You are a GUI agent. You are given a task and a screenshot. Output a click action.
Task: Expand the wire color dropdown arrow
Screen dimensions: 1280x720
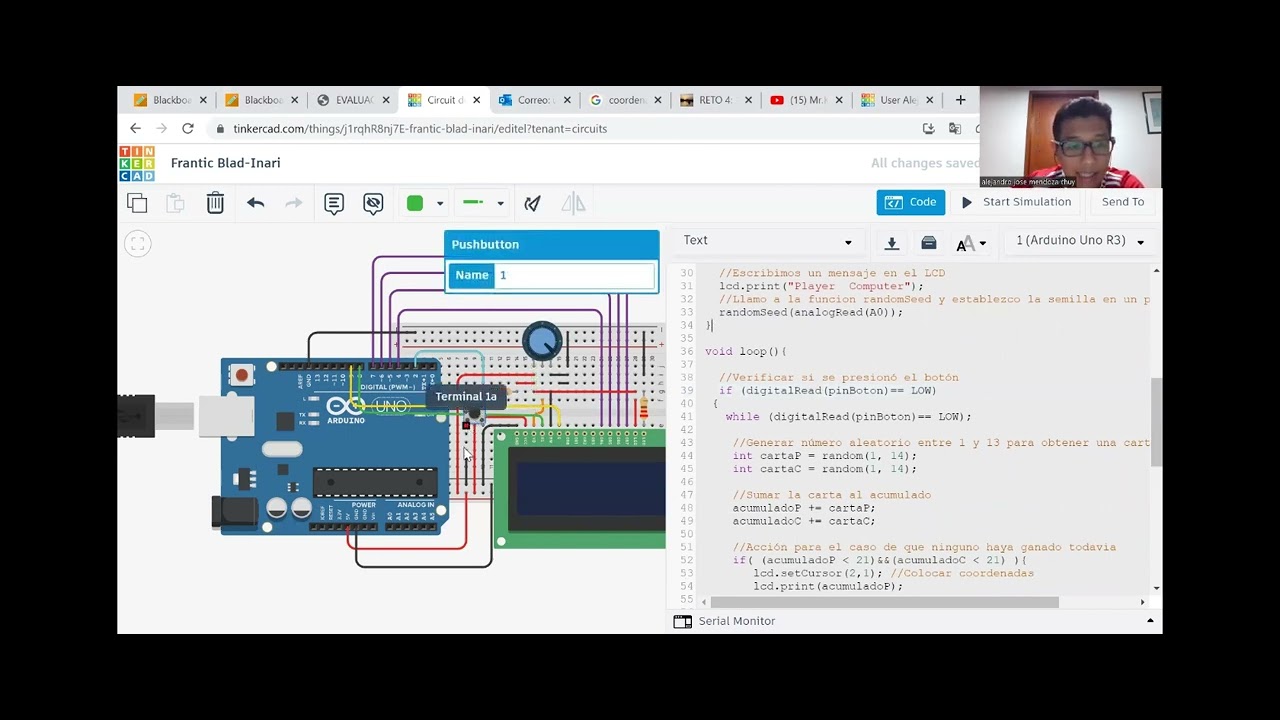click(439, 204)
